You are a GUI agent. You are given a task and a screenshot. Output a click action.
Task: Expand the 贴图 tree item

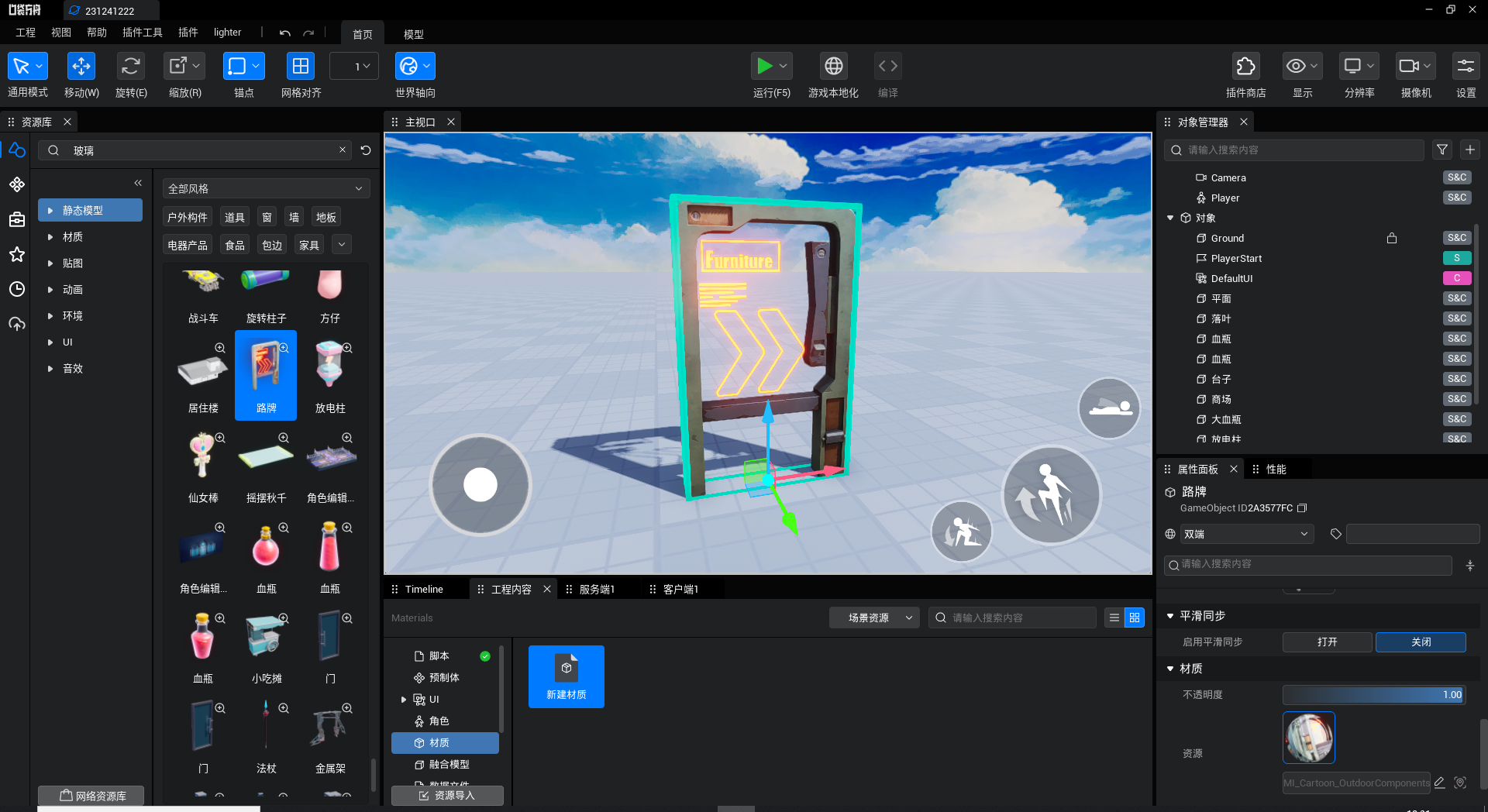[50, 263]
